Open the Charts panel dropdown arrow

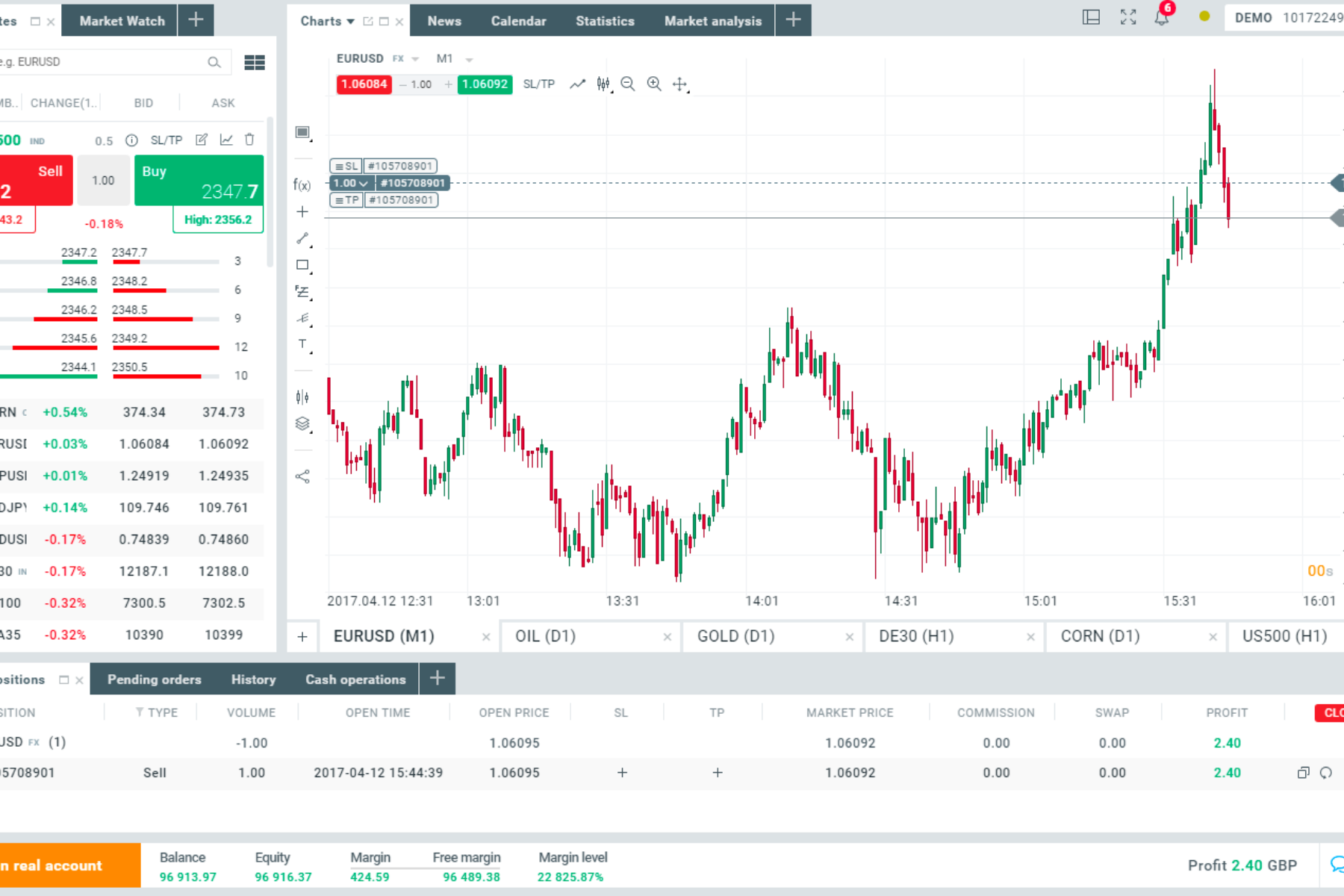click(350, 21)
